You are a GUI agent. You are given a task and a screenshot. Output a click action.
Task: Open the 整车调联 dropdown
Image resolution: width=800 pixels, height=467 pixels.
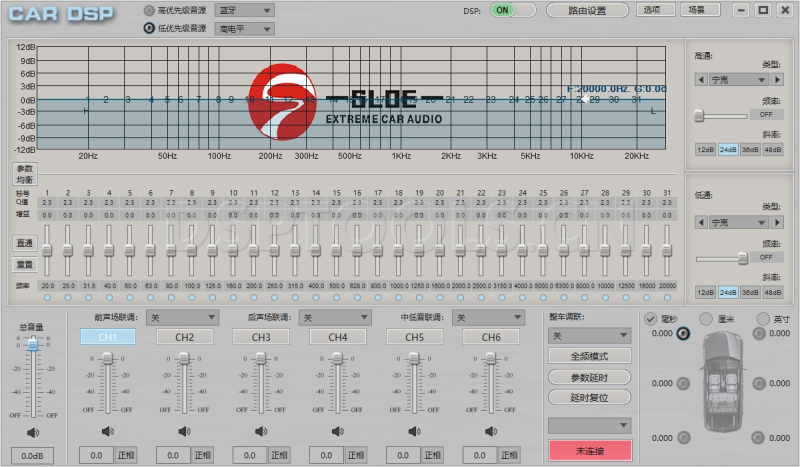[590, 335]
